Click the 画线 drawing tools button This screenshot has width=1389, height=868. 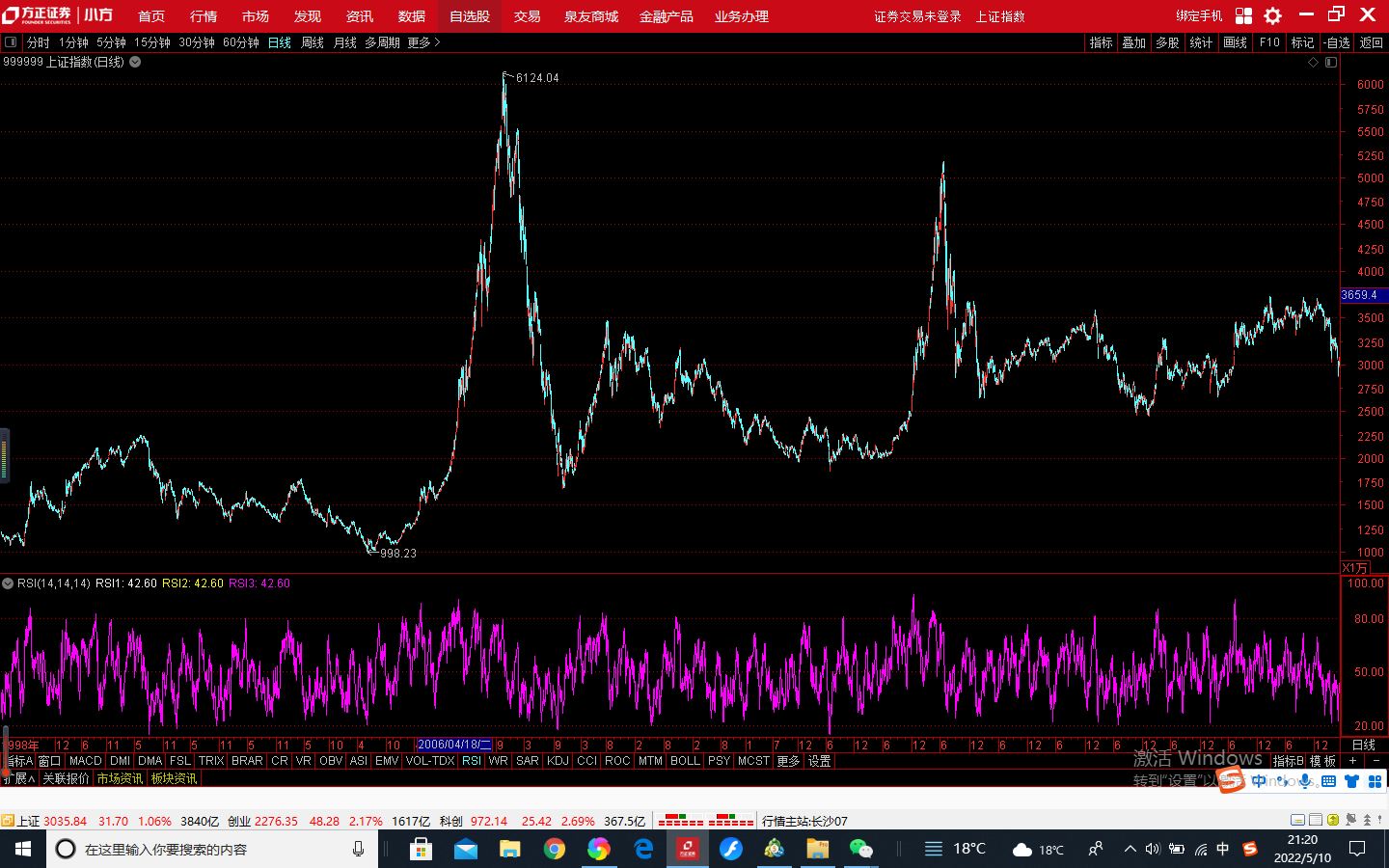click(1236, 42)
